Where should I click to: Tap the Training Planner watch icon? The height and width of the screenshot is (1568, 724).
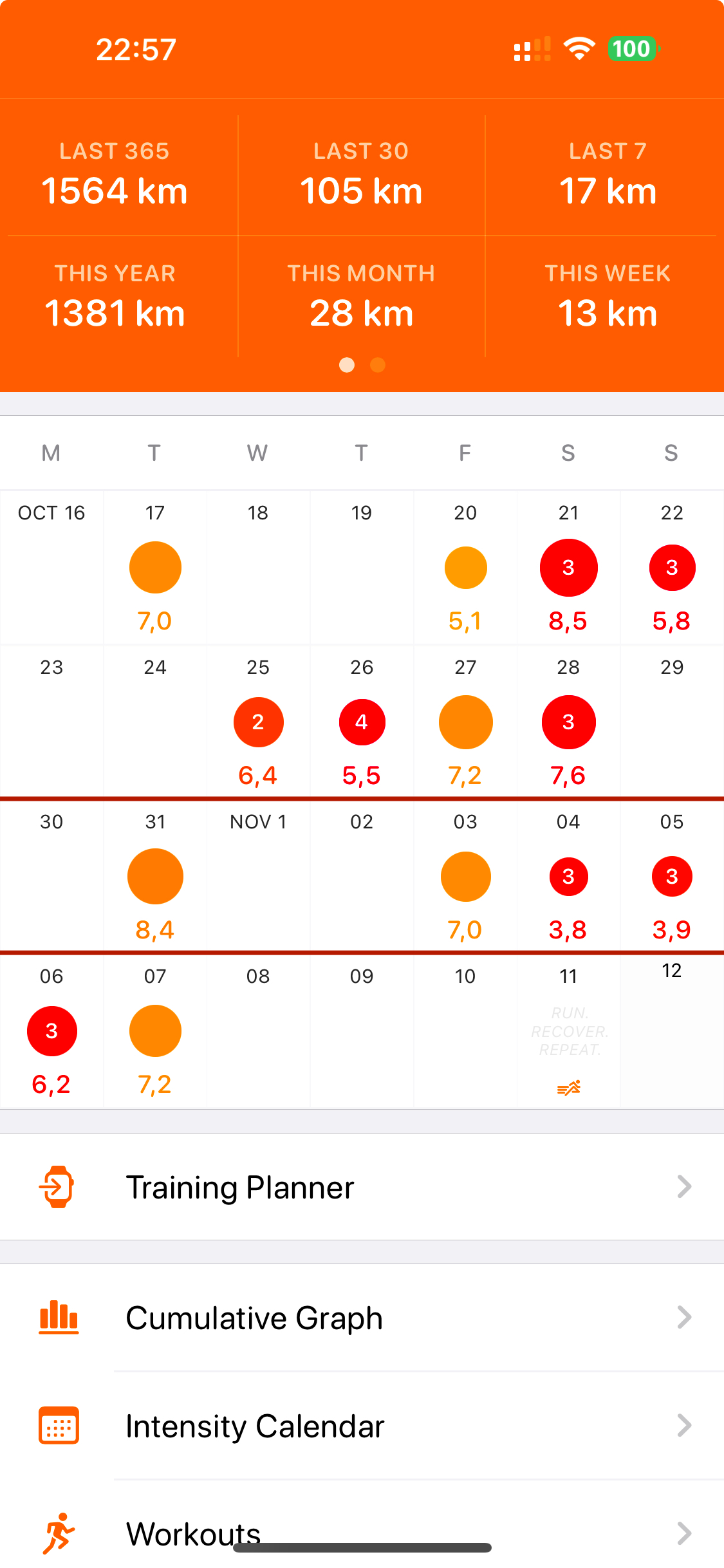57,1186
